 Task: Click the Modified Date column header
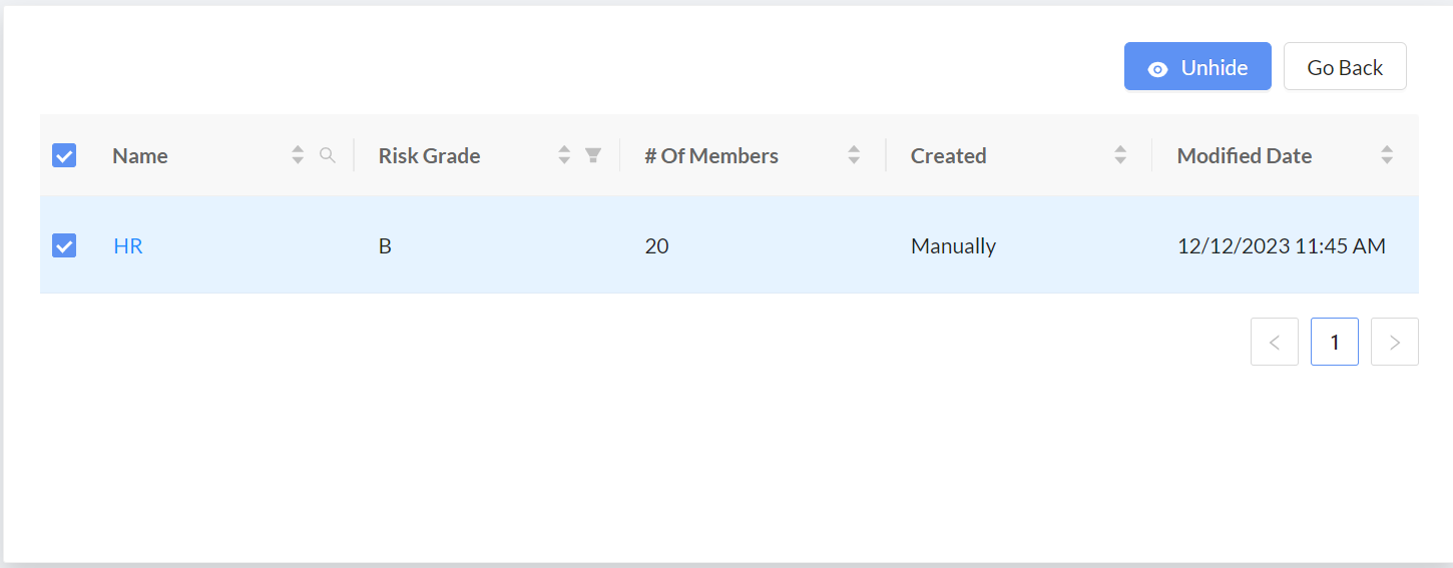pos(1244,156)
